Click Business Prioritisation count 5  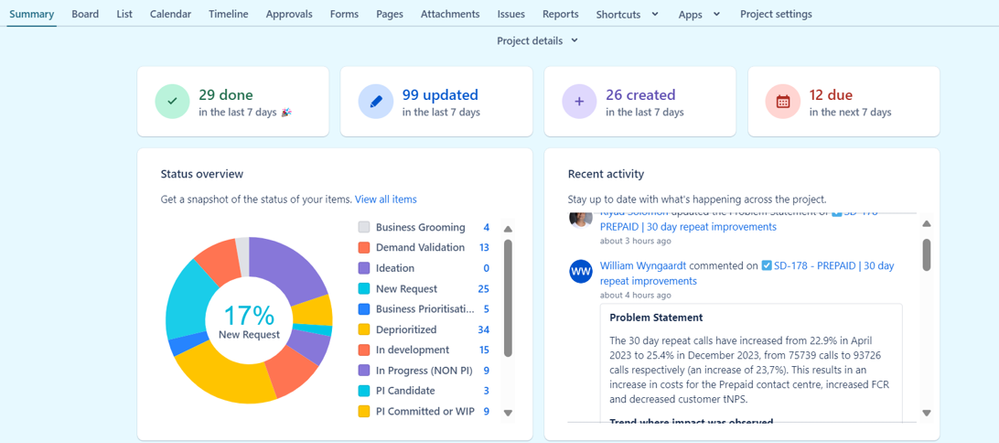click(x=486, y=309)
